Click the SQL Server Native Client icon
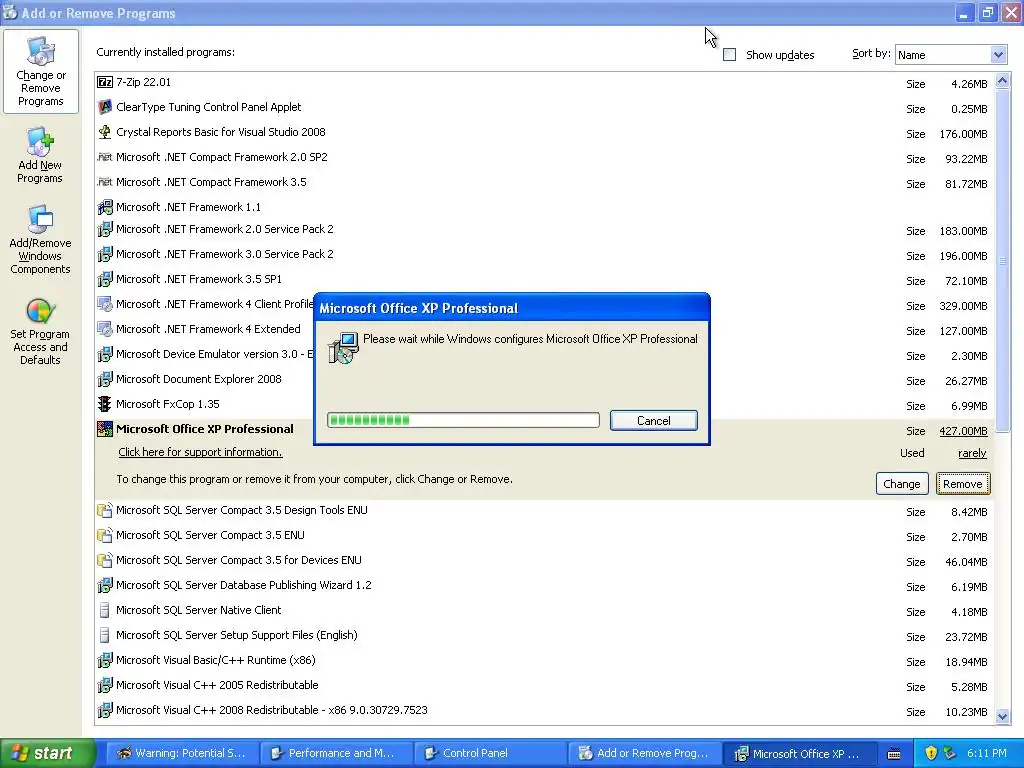 tap(104, 610)
